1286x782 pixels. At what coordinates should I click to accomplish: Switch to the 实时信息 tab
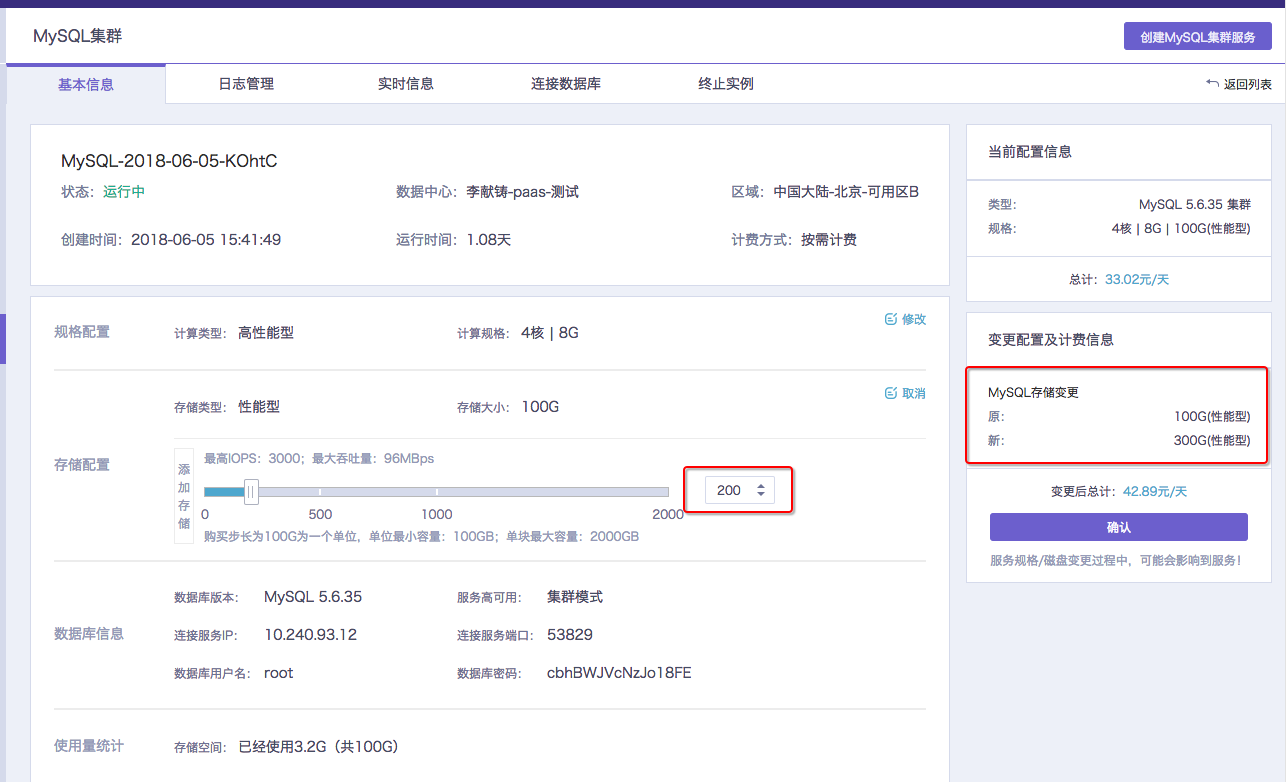pos(406,84)
